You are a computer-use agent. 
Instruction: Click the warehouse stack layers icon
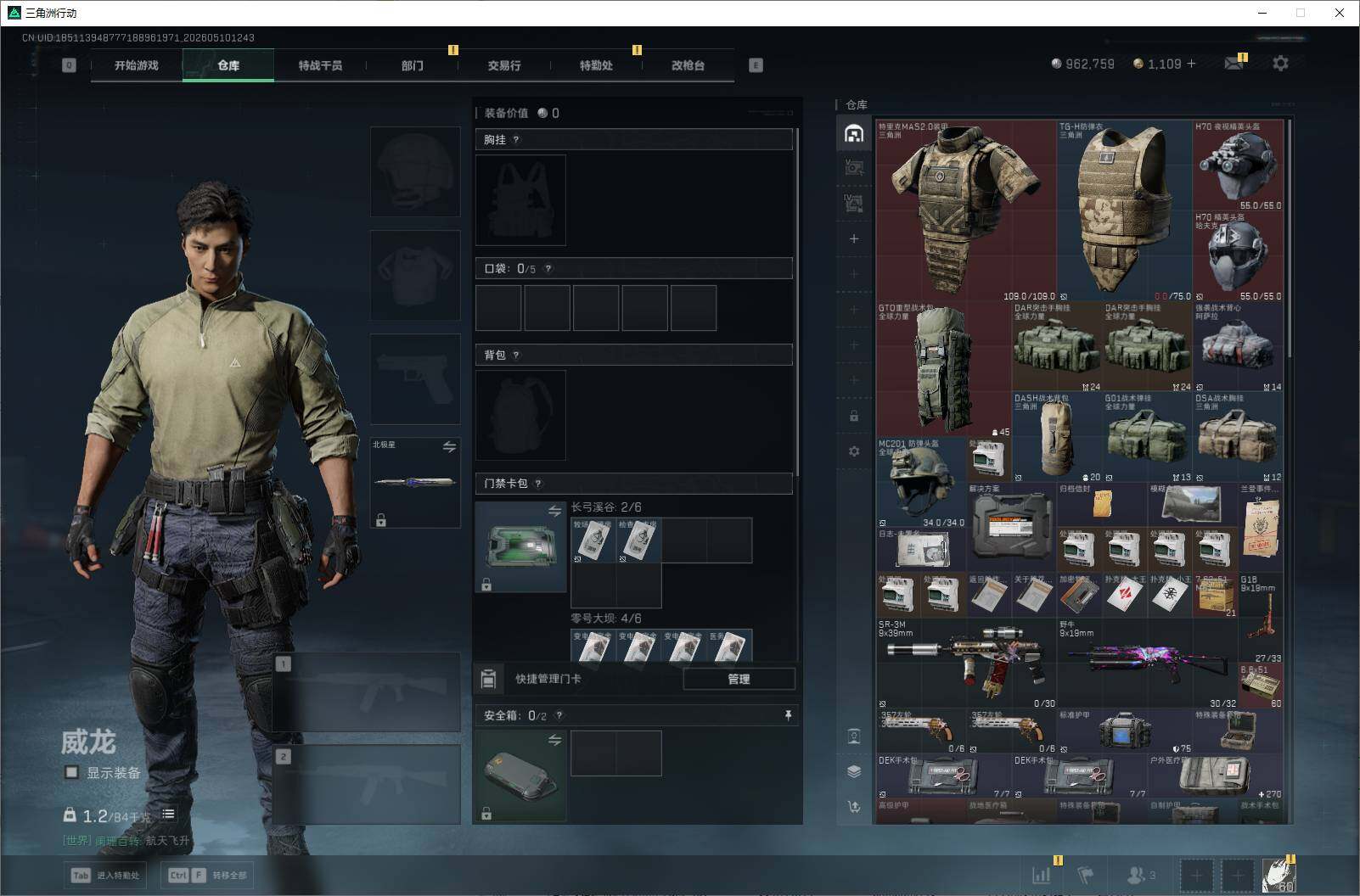[x=854, y=771]
